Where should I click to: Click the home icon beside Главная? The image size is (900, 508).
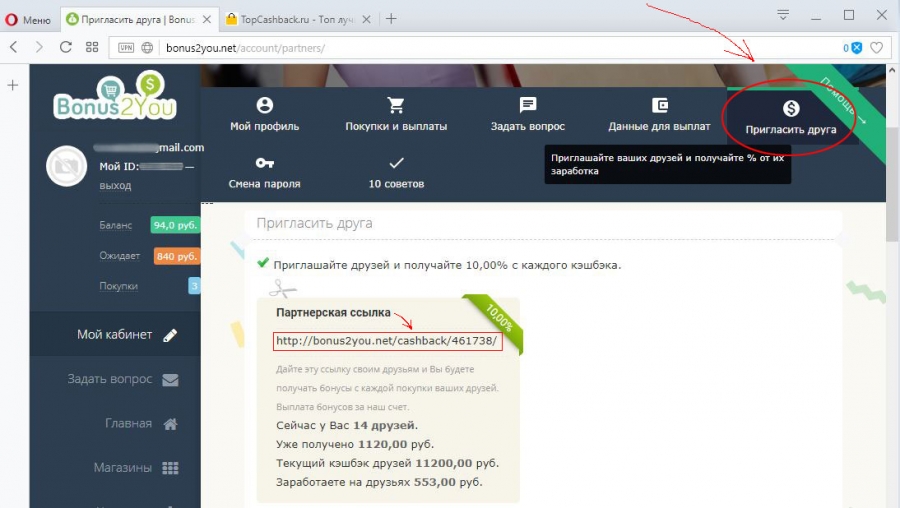click(170, 424)
